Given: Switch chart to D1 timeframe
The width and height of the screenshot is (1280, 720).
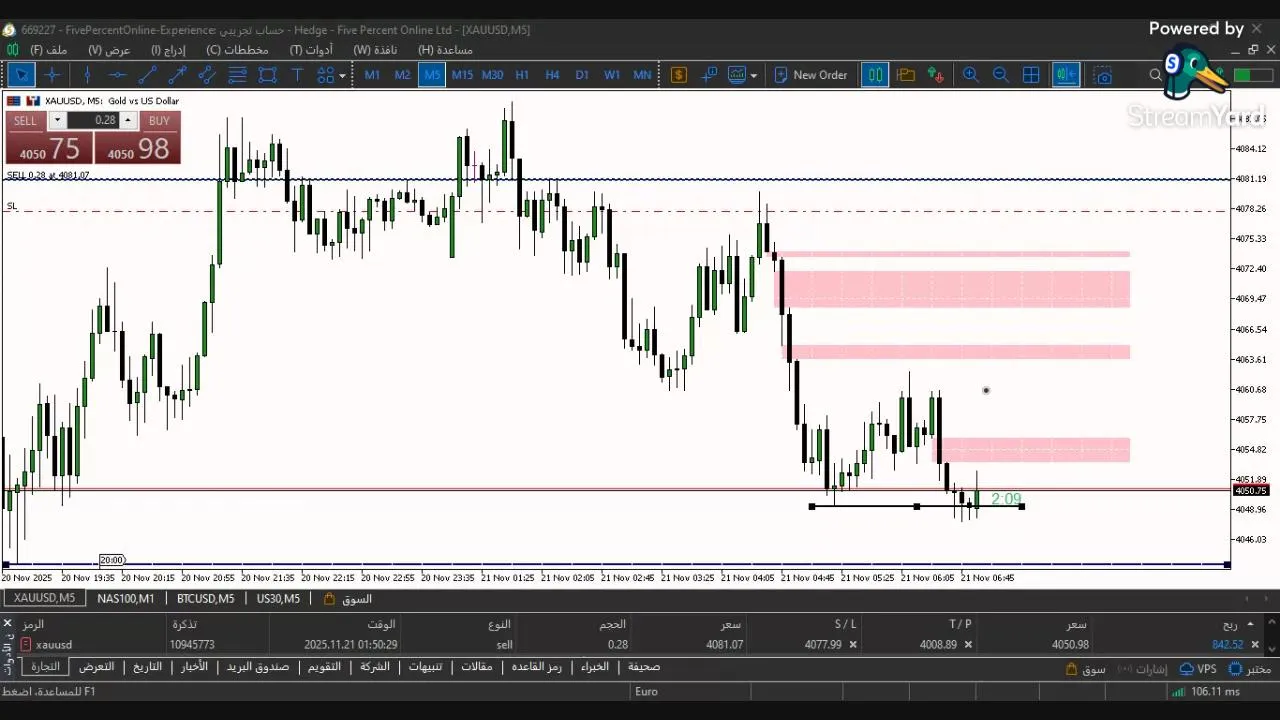Looking at the screenshot, I should pyautogui.click(x=582, y=75).
